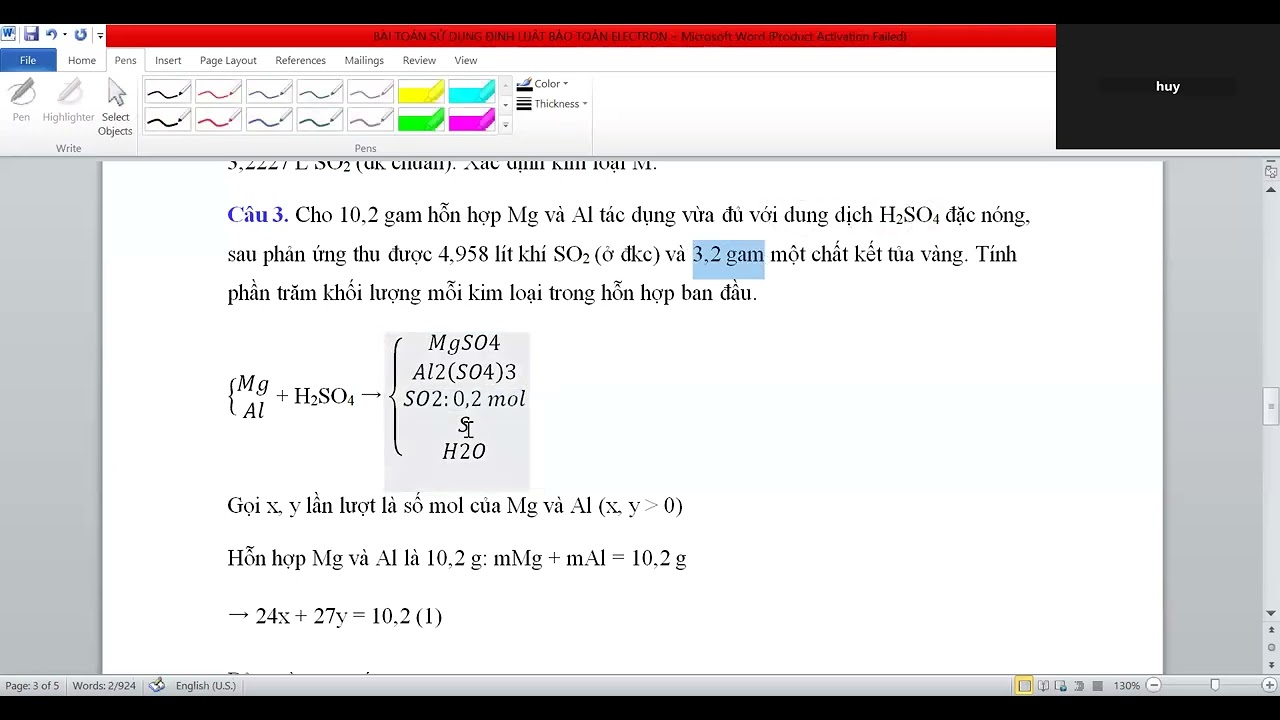Open the View tab
The image size is (1280, 720).
click(466, 60)
